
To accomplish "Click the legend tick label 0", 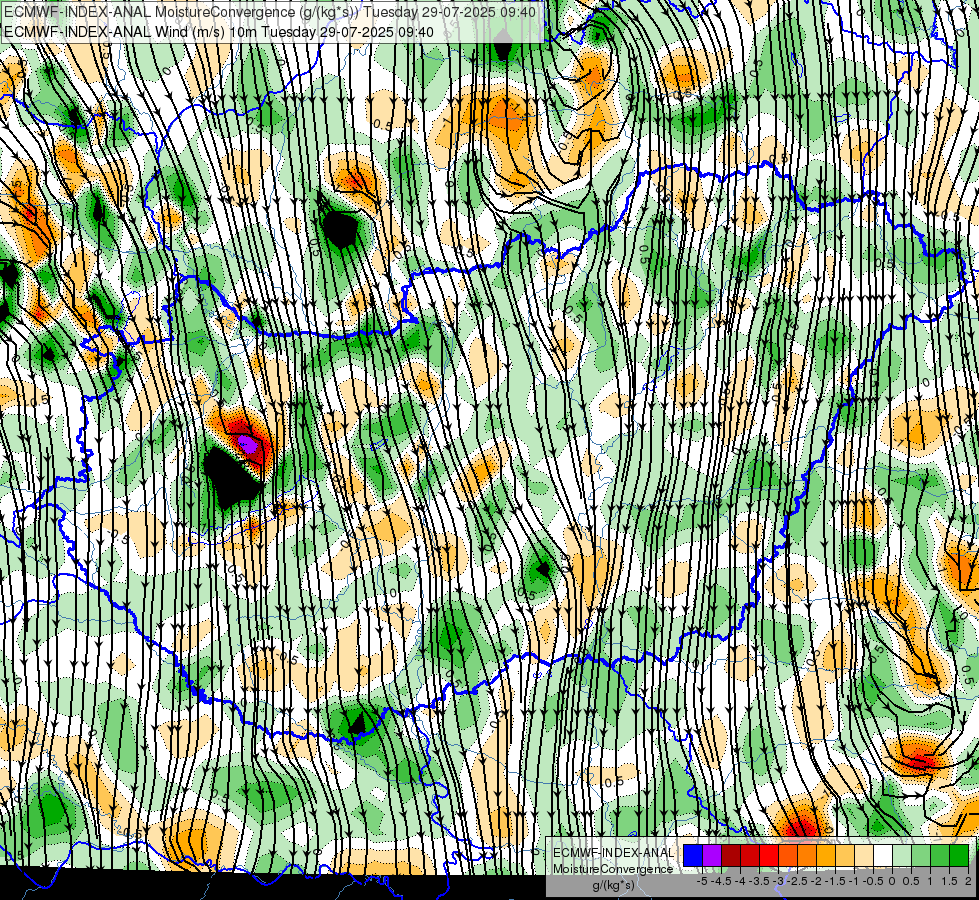I will tap(892, 881).
